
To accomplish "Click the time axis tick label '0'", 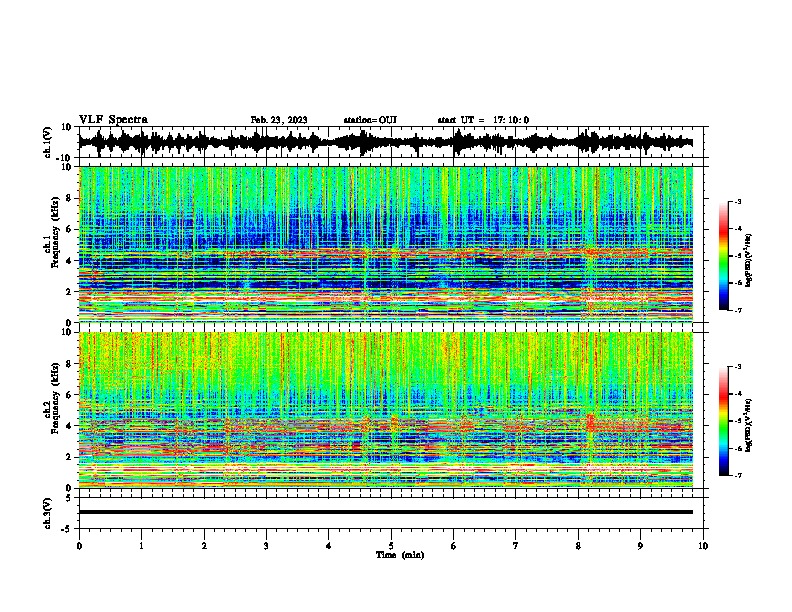I will pos(79,546).
